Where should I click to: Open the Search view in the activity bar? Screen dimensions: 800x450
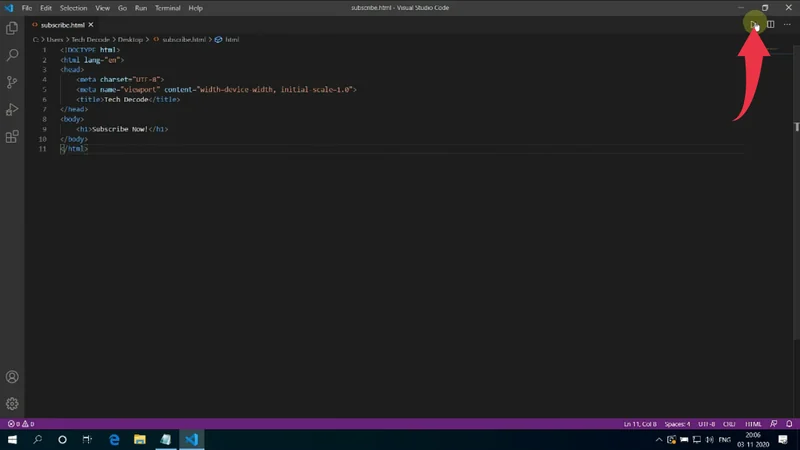[x=12, y=56]
